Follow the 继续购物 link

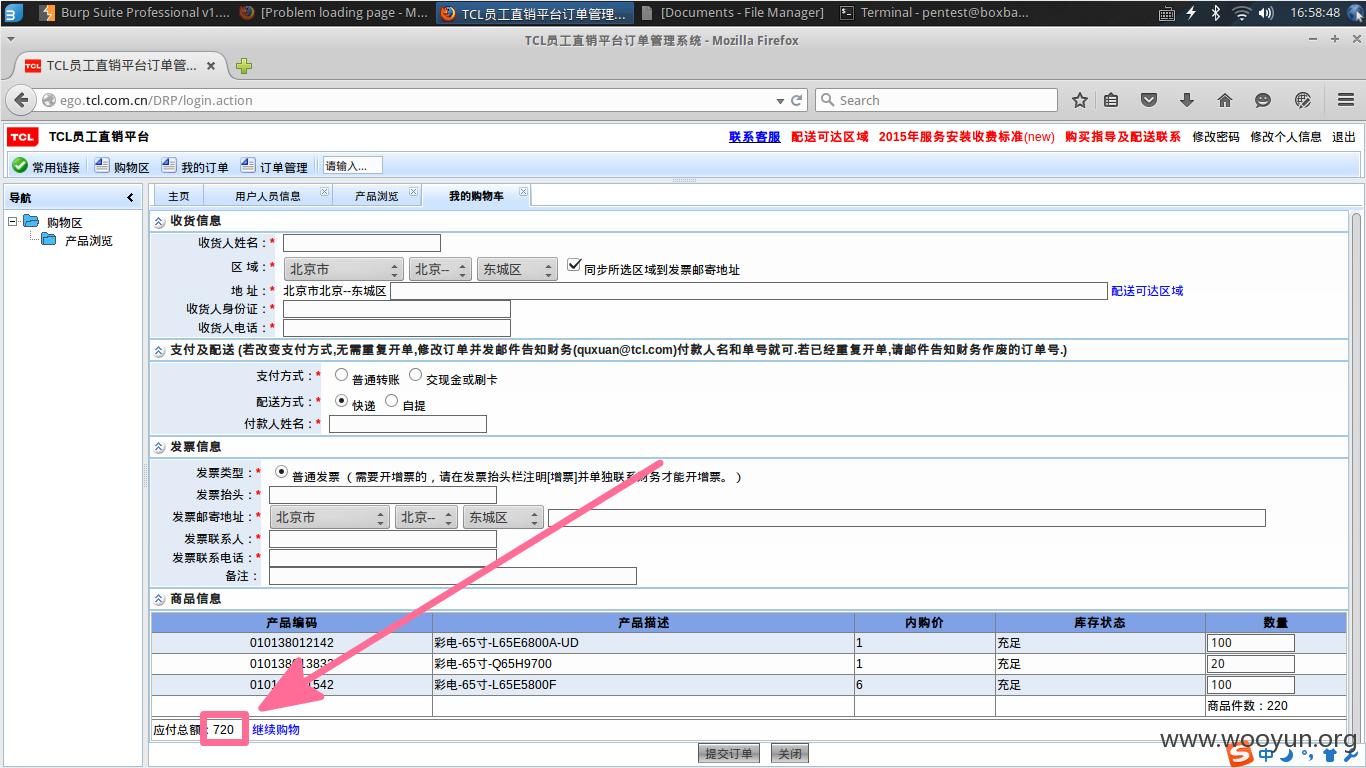275,729
